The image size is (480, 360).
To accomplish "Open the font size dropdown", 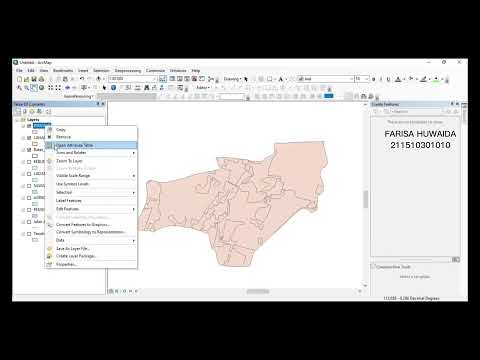I will click(367, 79).
